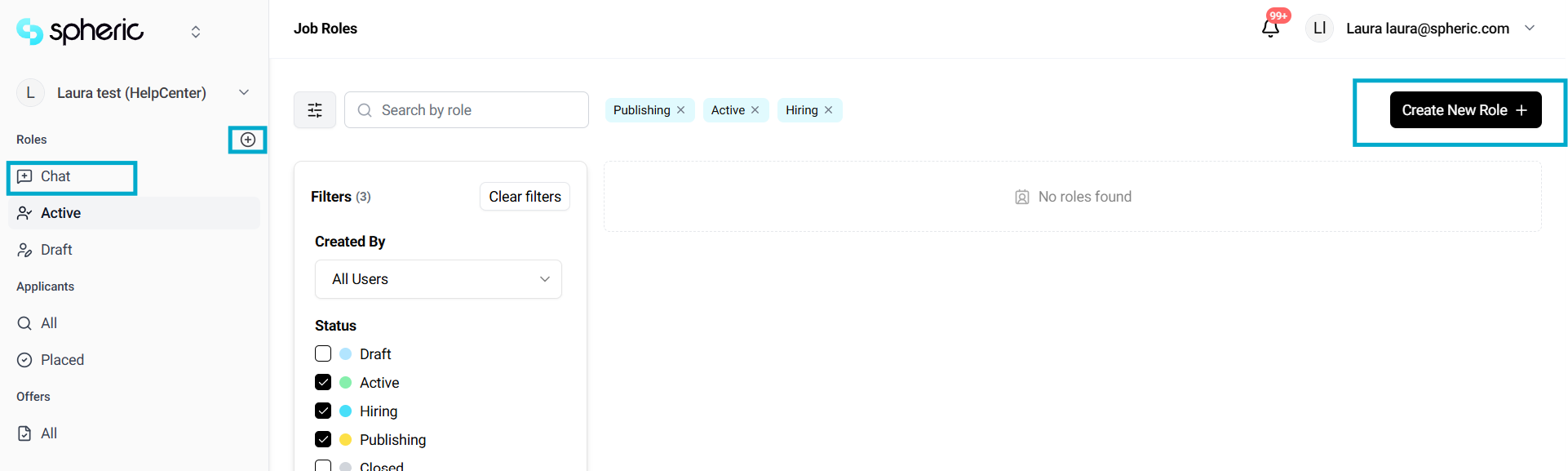Image resolution: width=1568 pixels, height=471 pixels.
Task: Click the Create New Role button
Action: point(1465,110)
